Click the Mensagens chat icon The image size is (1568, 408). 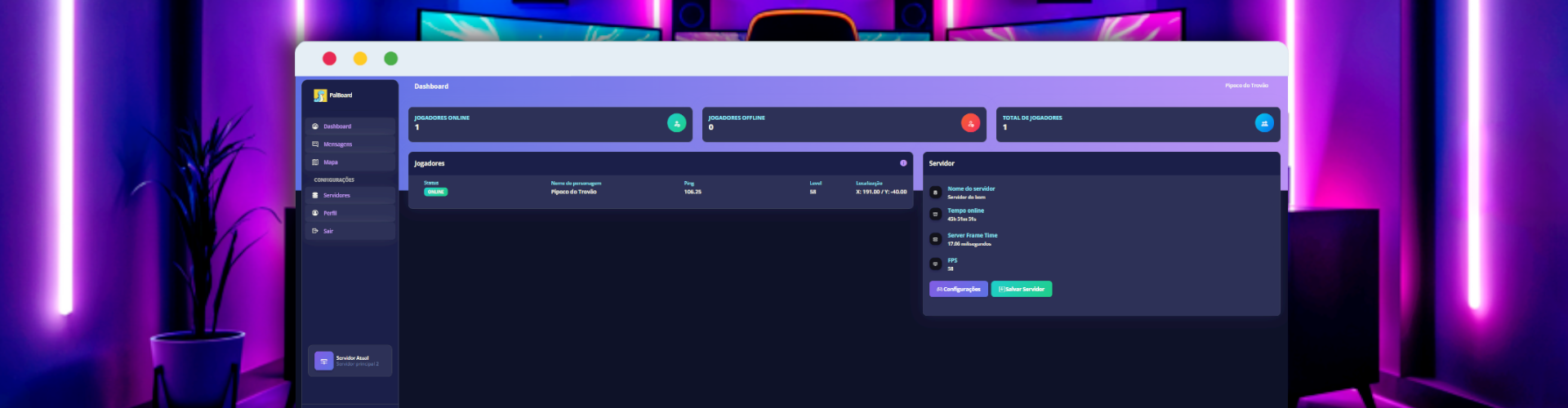tap(315, 144)
